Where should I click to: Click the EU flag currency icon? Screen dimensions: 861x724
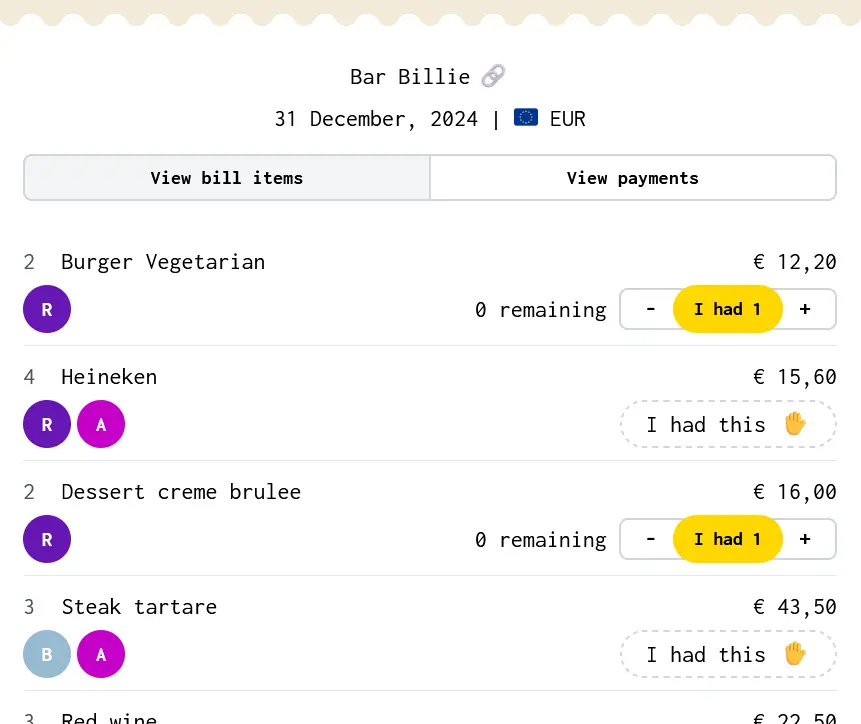(527, 117)
